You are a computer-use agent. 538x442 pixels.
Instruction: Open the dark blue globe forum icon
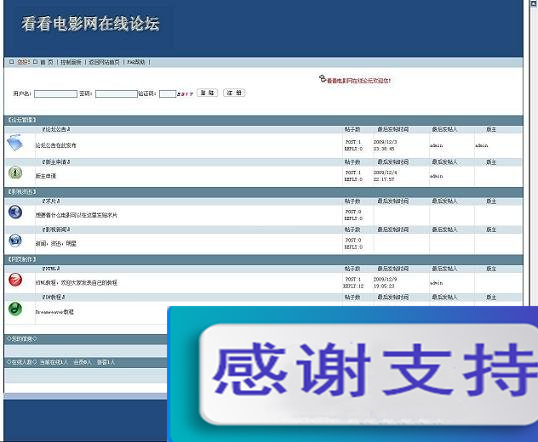click(15, 212)
